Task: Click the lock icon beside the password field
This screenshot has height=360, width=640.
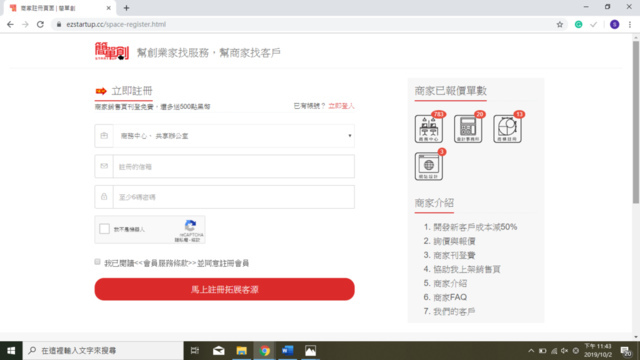Action: pyautogui.click(x=104, y=197)
